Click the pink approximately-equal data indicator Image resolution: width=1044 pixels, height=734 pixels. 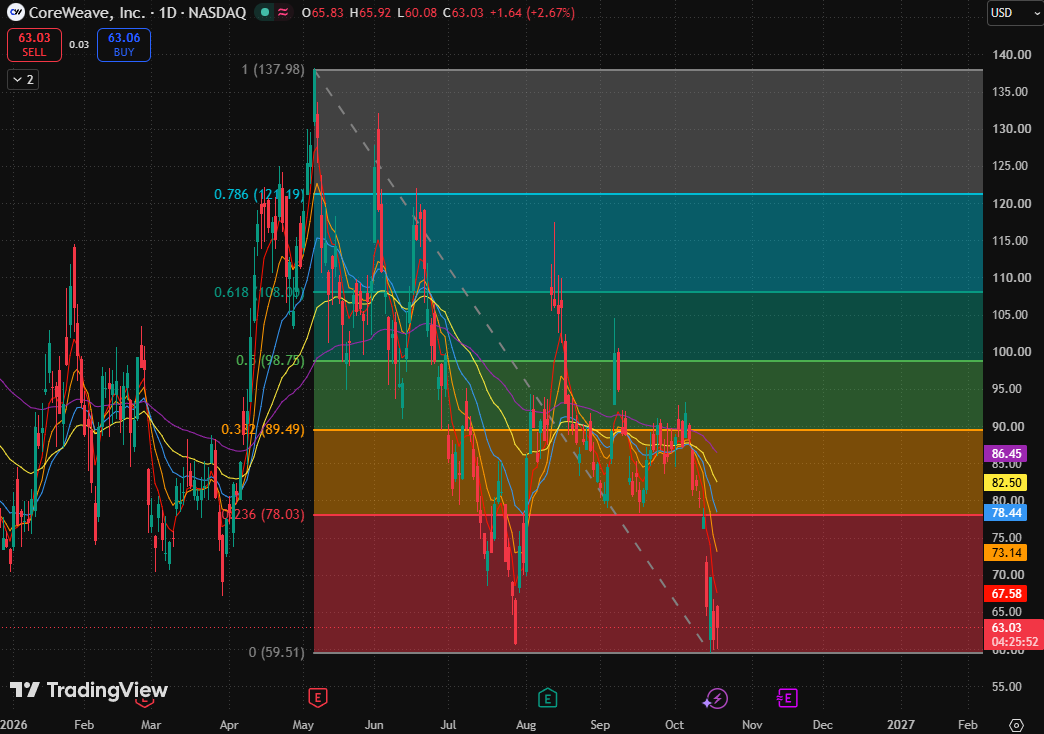point(283,13)
